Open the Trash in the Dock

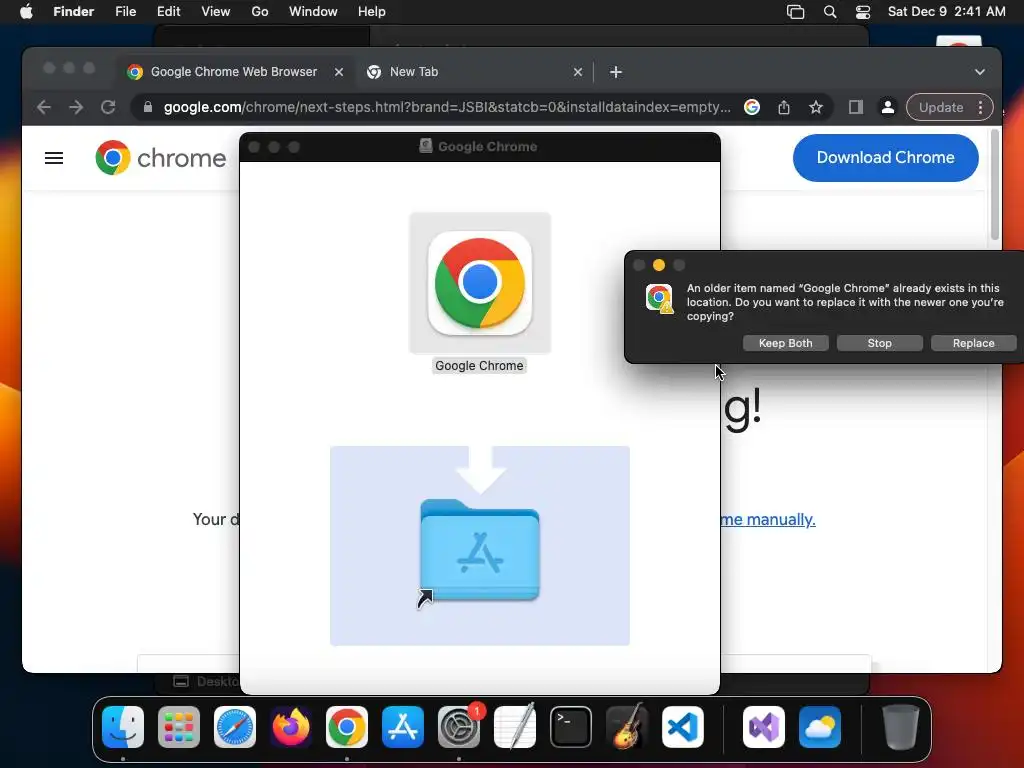pyautogui.click(x=901, y=727)
